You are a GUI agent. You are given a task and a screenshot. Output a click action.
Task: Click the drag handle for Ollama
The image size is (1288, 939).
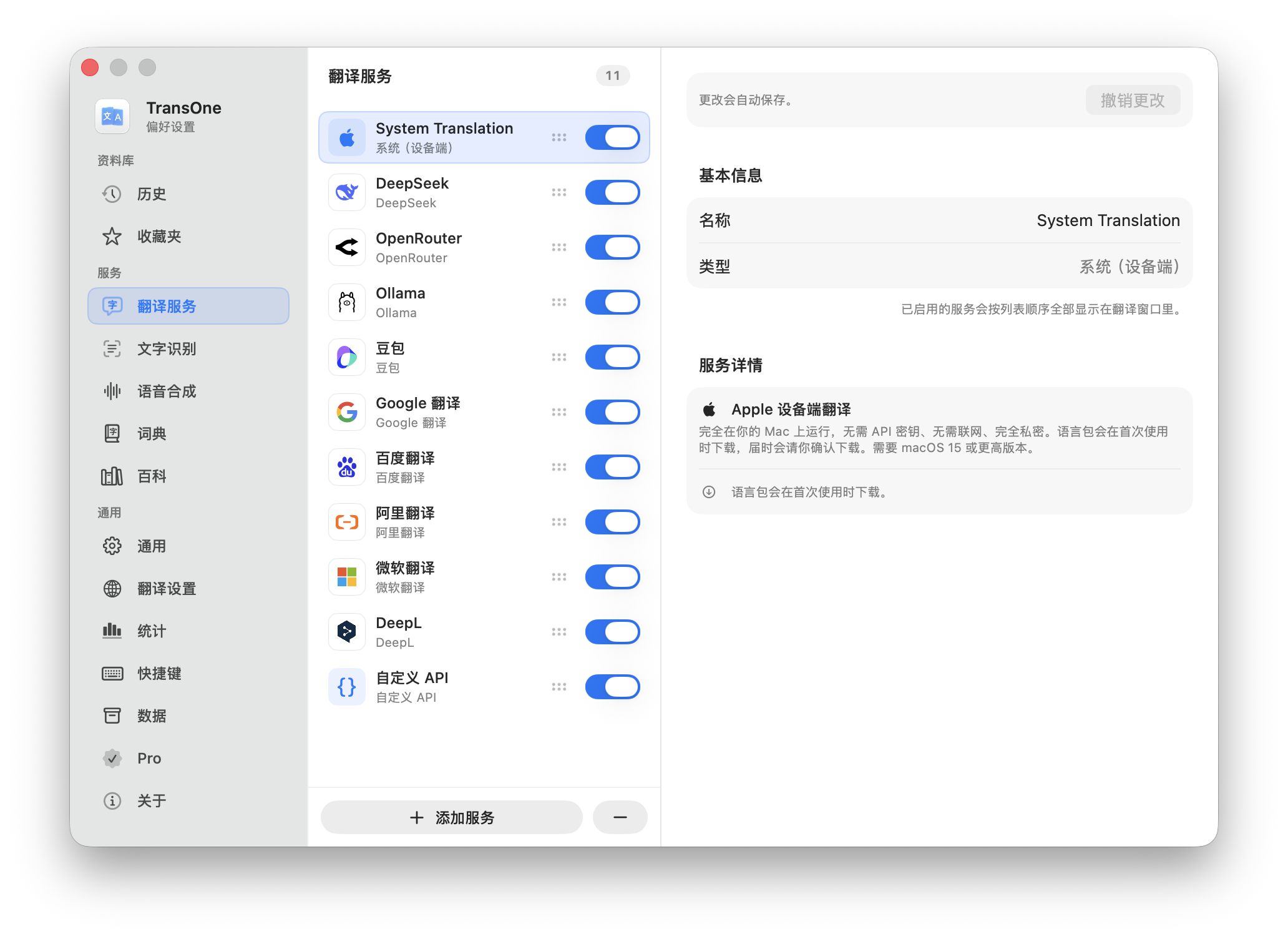click(x=559, y=302)
